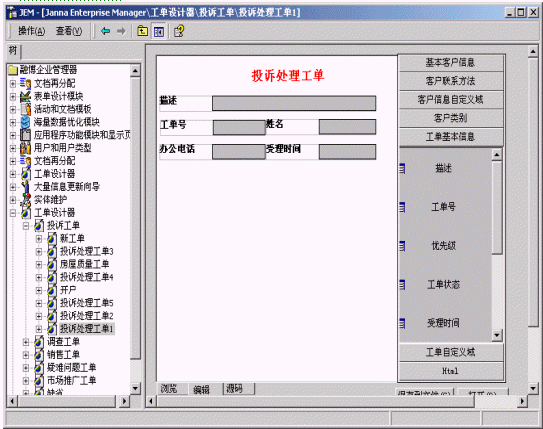Viewport: 543px width, 429px height.
Task: Click the back arrow toolbar icon
Action: [105, 31]
